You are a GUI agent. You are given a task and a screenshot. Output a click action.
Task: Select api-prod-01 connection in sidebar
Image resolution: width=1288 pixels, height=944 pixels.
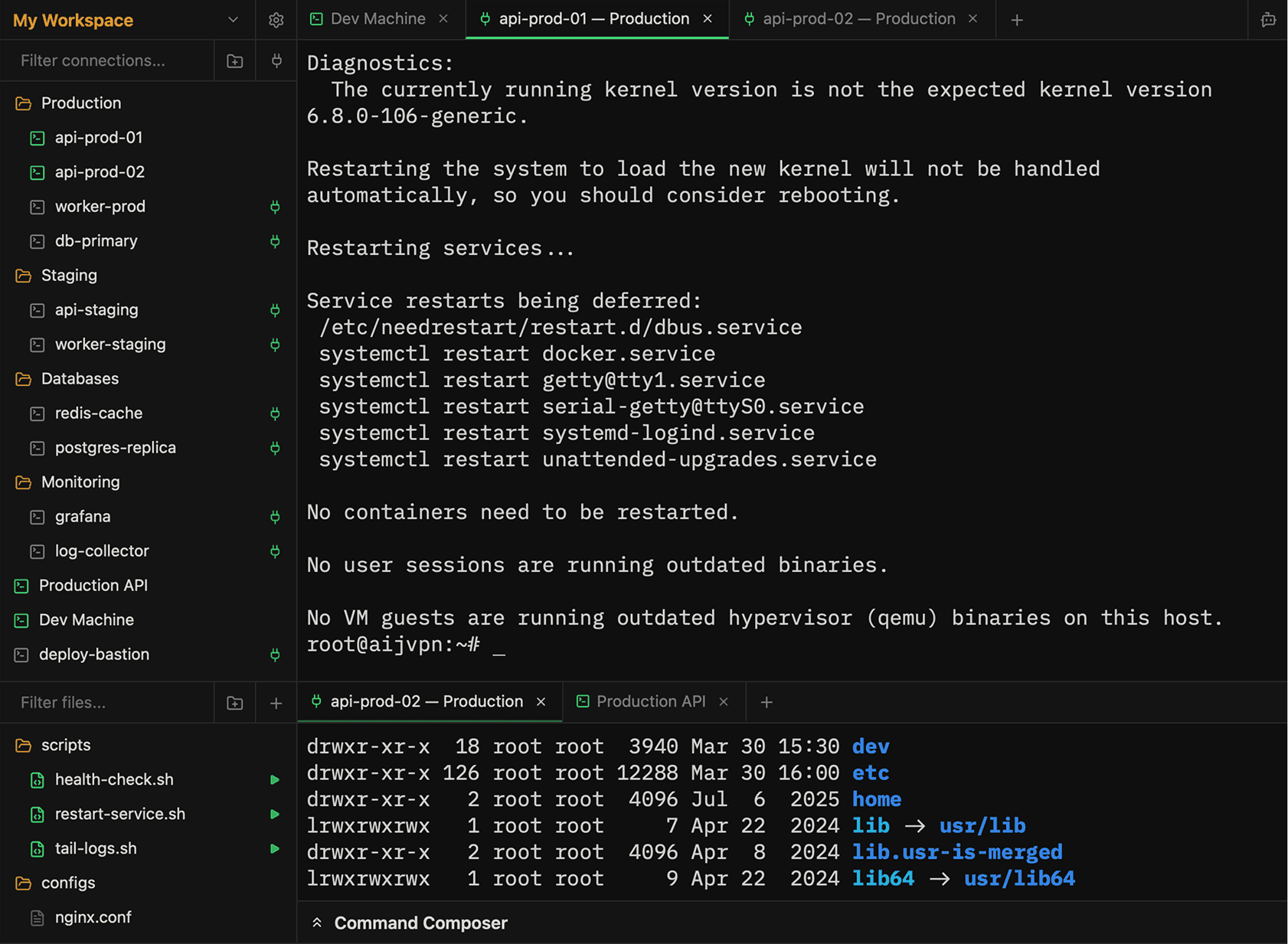[x=149, y=137]
